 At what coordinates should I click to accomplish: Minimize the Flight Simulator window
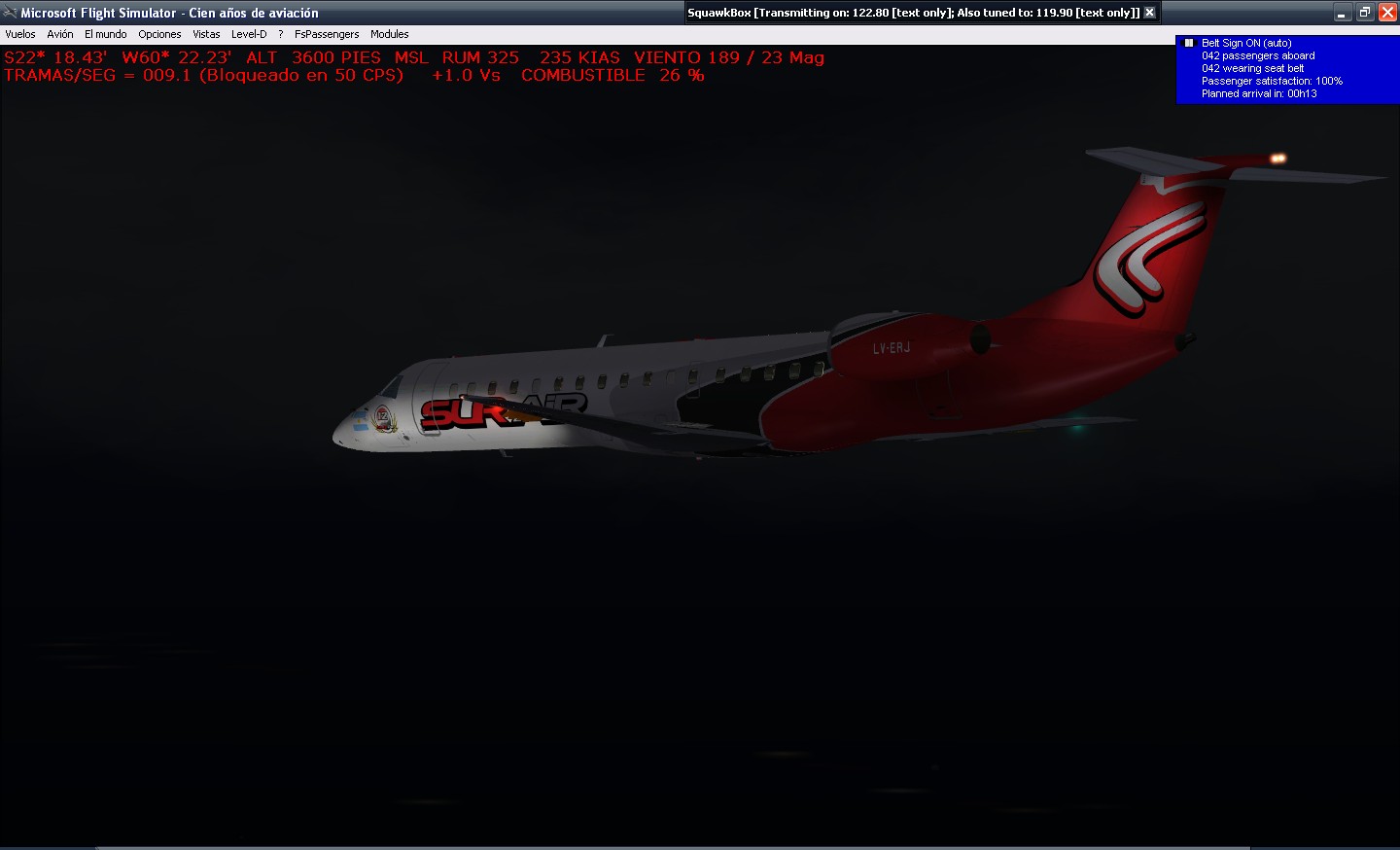click(x=1343, y=13)
